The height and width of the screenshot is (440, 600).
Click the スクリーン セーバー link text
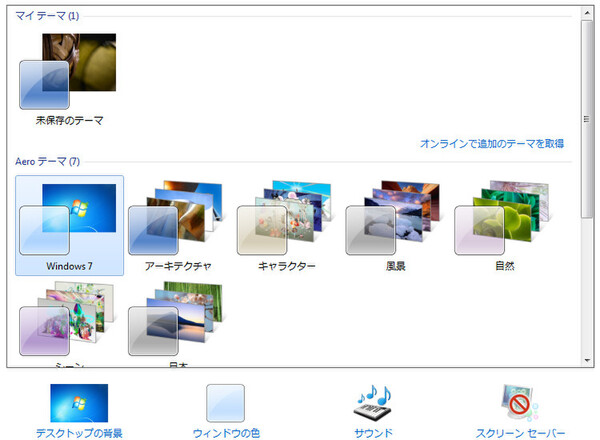point(520,433)
